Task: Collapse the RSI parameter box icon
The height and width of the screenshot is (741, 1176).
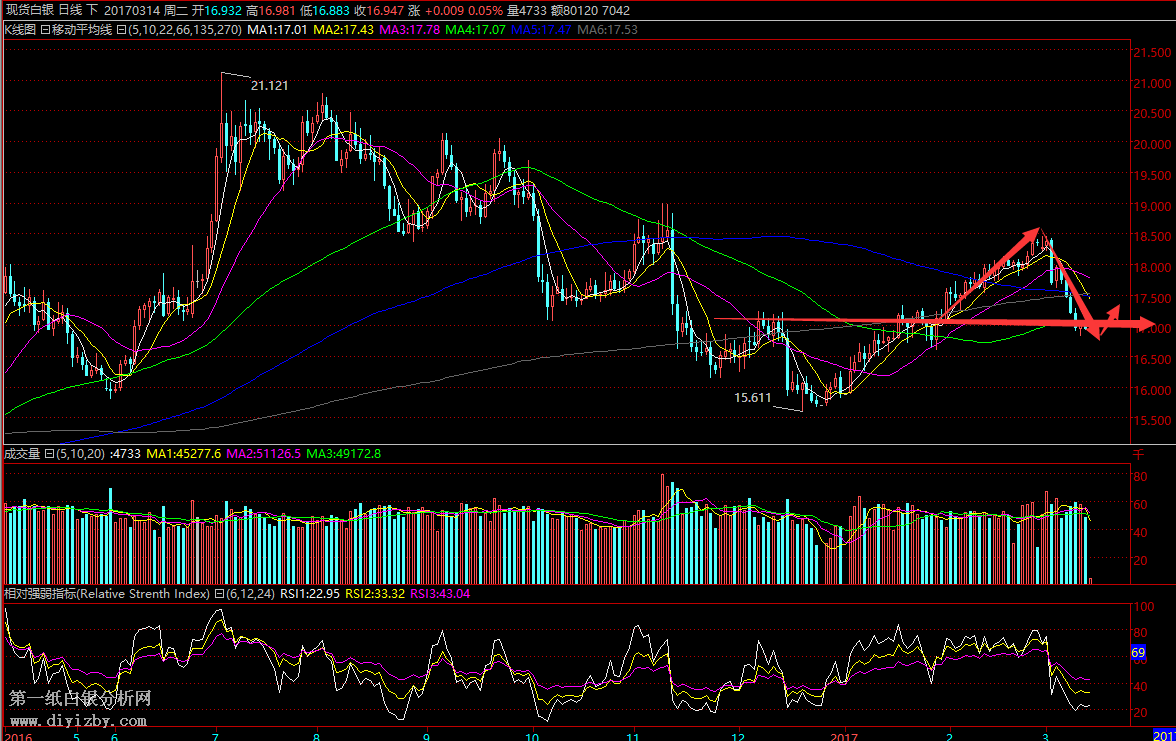Action: click(219, 593)
